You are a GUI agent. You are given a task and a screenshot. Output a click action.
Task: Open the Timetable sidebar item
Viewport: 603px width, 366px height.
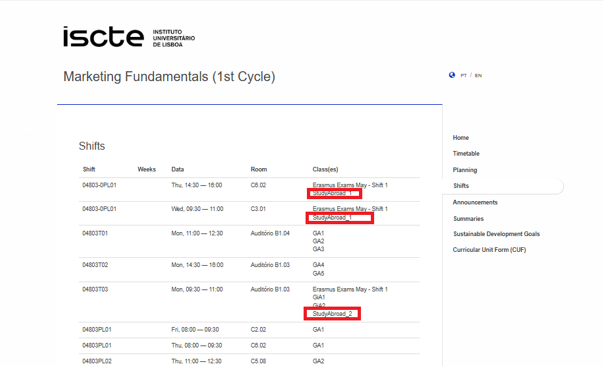pos(466,153)
